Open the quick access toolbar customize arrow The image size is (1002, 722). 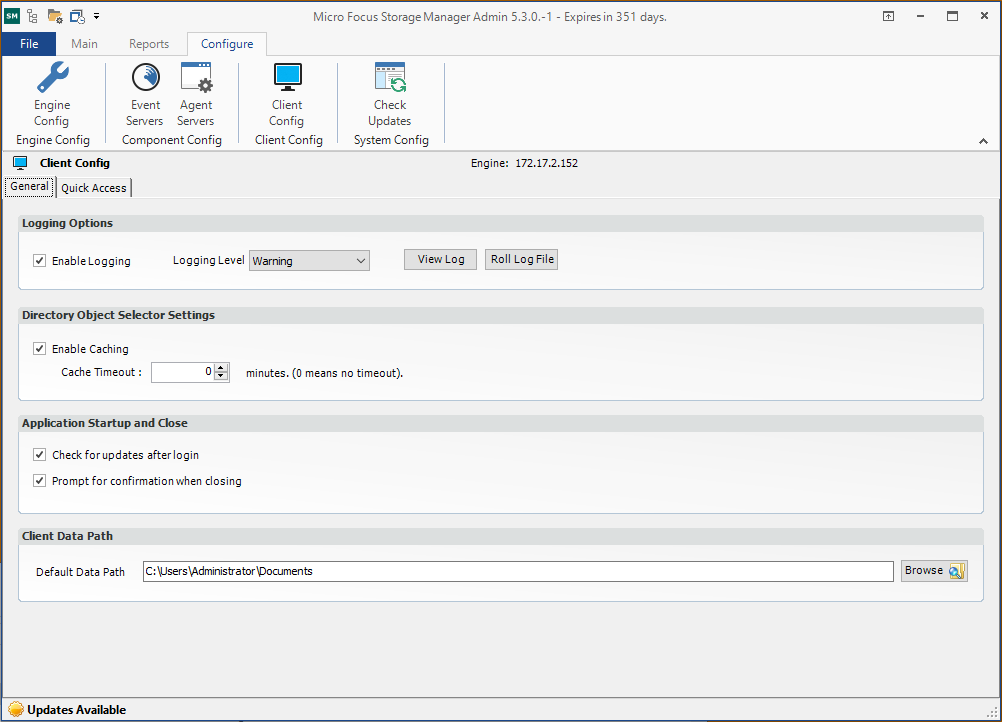pos(96,16)
